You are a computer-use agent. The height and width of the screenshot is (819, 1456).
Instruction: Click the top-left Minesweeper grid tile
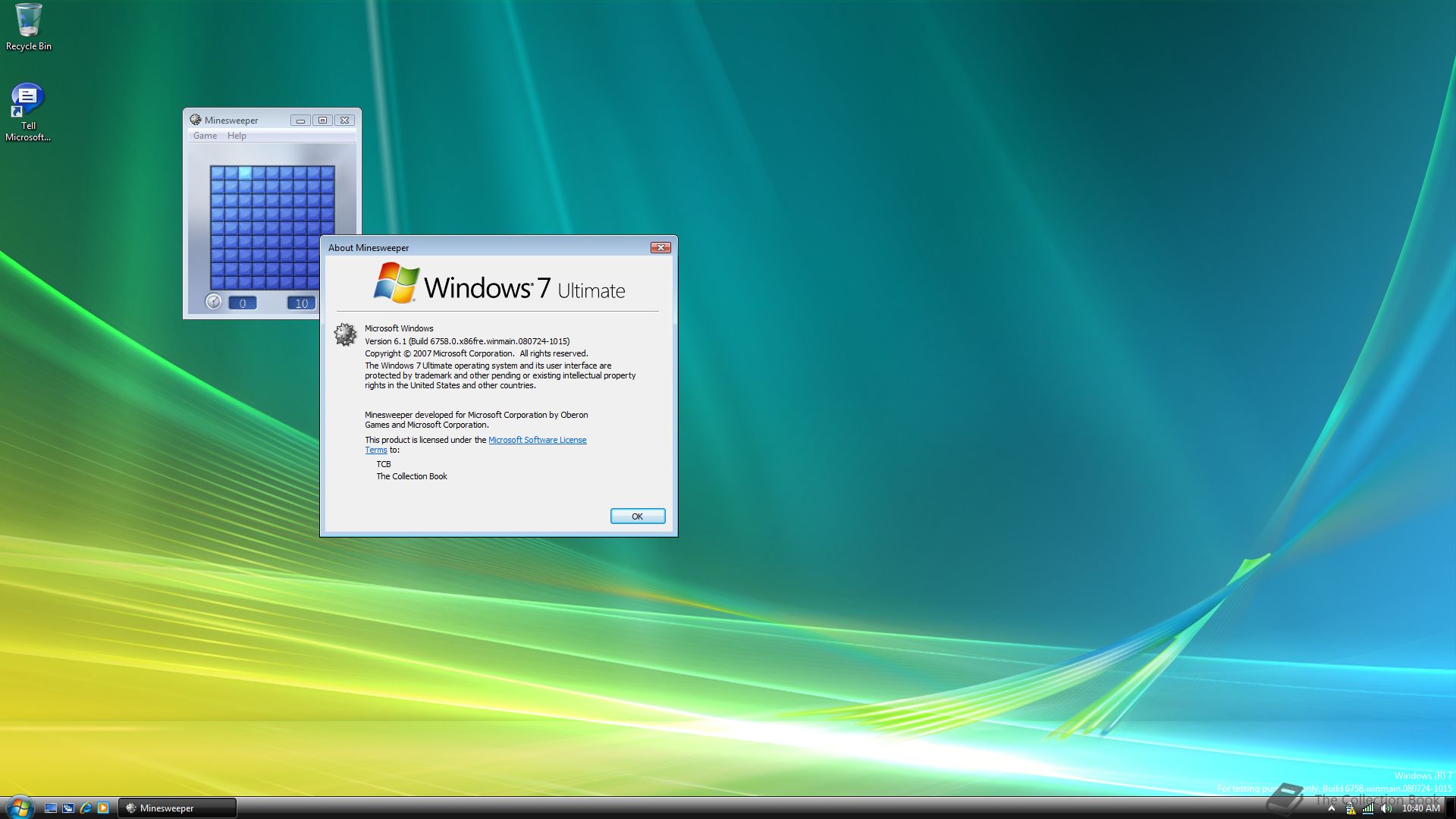pos(218,173)
